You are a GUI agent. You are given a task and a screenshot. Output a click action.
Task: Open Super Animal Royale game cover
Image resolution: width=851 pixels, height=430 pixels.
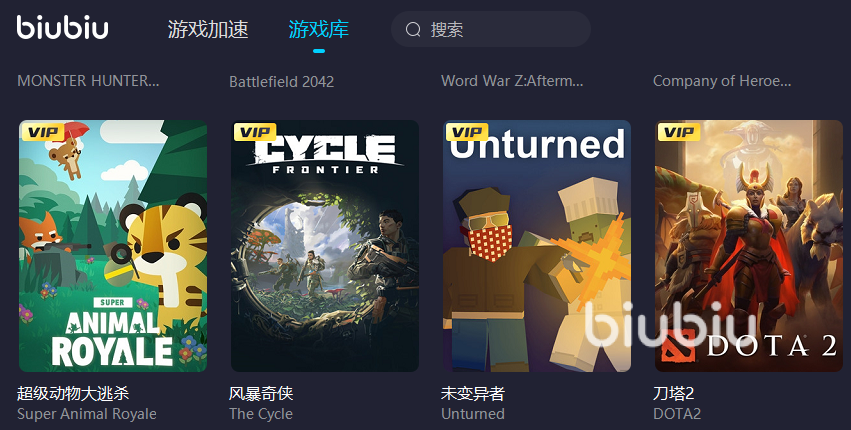point(113,246)
